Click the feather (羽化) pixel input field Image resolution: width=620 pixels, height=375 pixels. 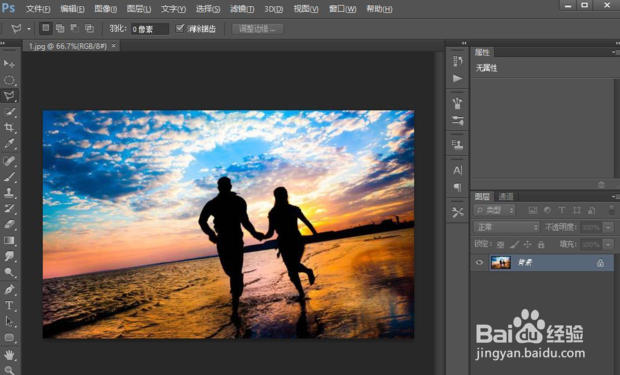[150, 29]
